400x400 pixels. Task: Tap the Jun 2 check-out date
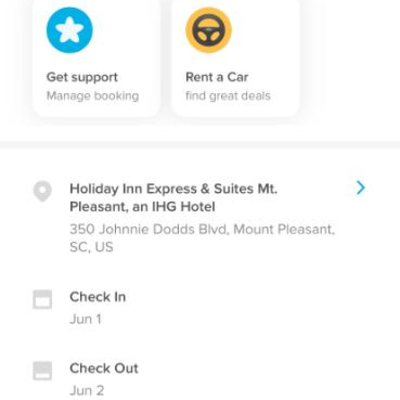(87, 390)
